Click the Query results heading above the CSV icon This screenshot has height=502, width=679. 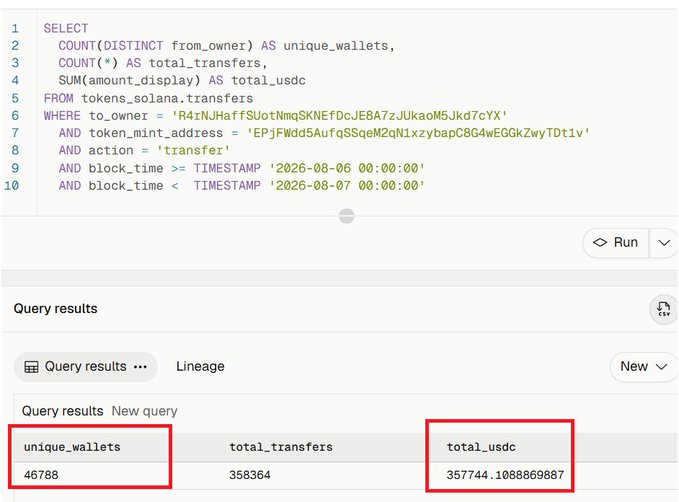(55, 309)
